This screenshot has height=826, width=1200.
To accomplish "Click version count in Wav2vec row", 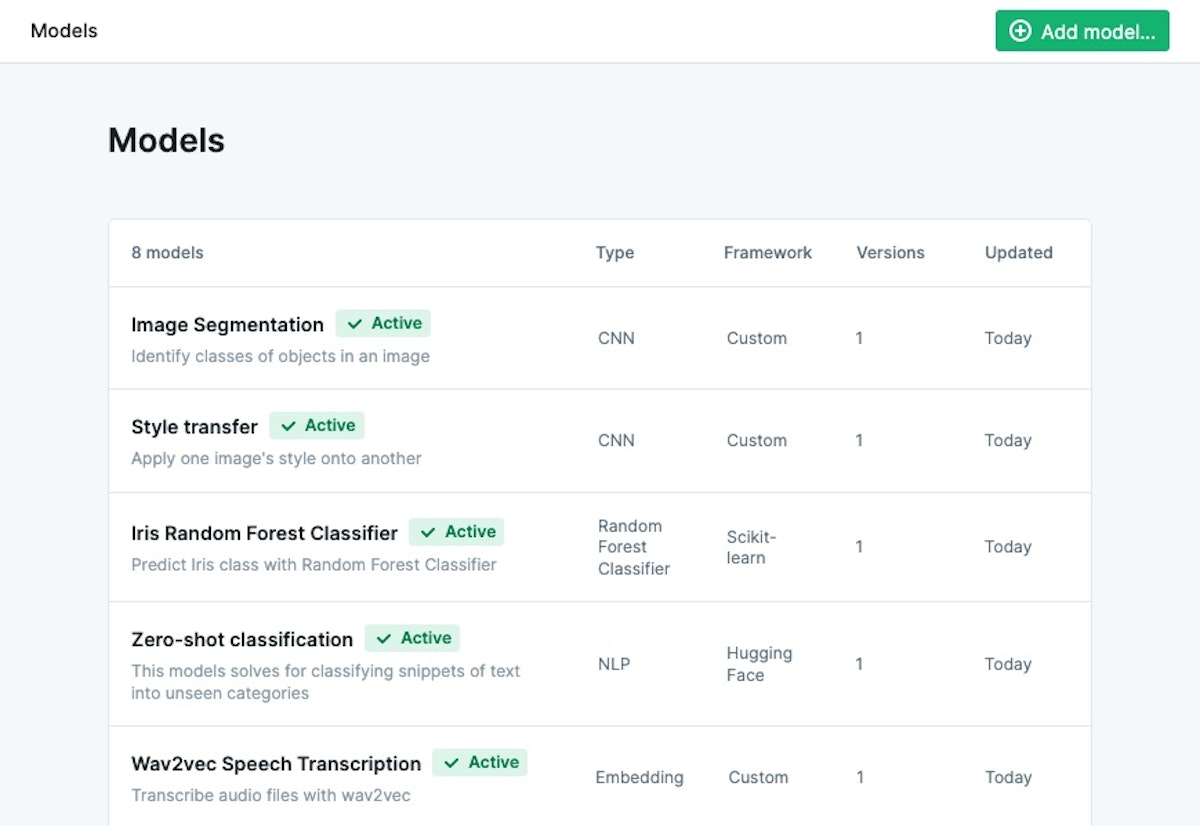I will pos(859,777).
